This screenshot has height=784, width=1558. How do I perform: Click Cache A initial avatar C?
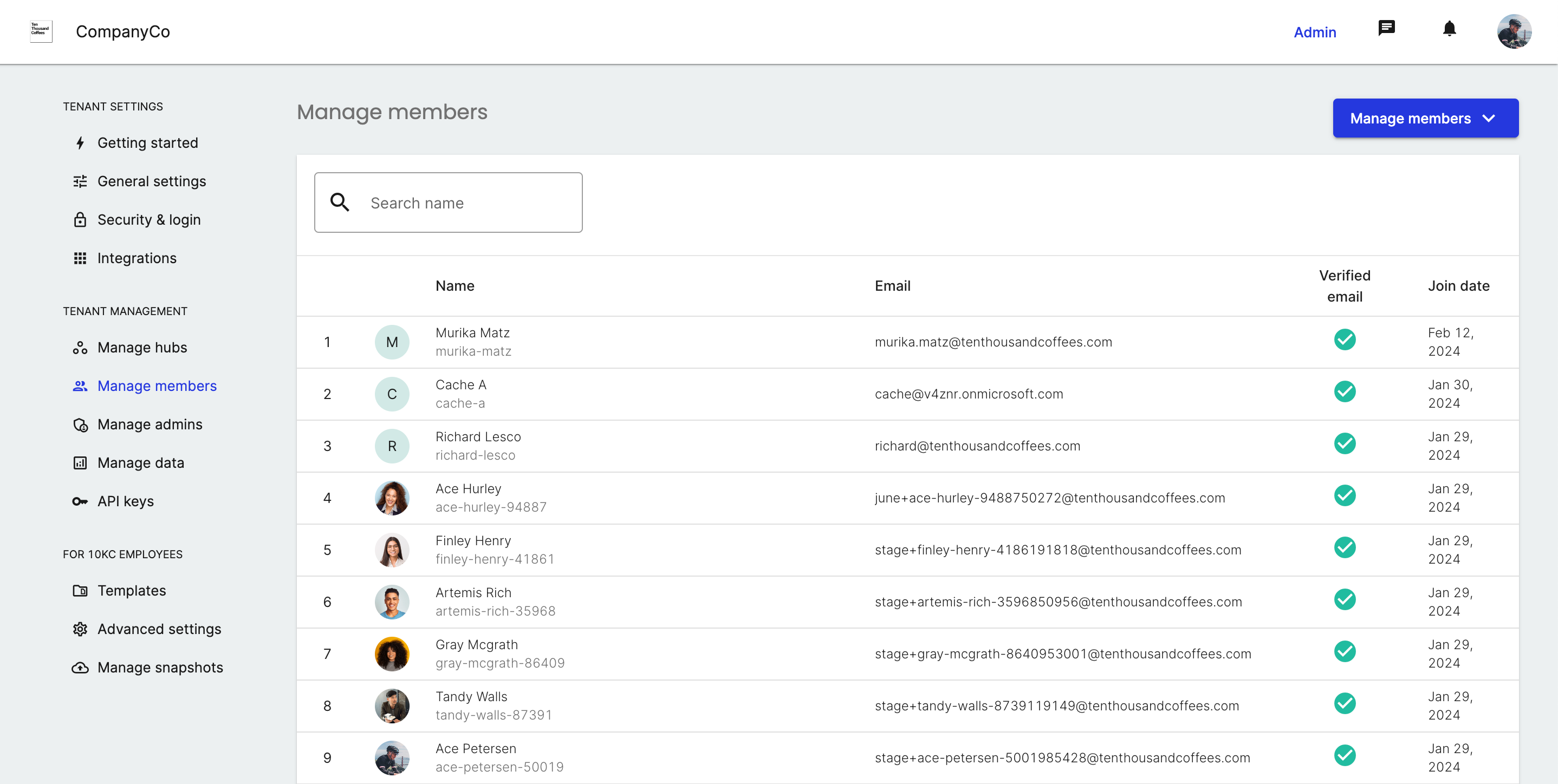392,394
